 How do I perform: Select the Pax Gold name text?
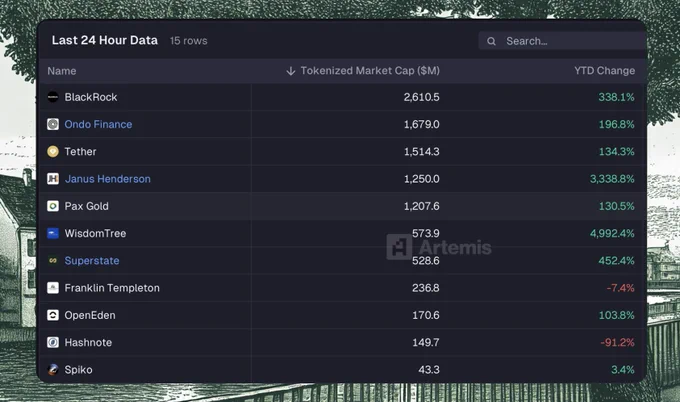[86, 206]
